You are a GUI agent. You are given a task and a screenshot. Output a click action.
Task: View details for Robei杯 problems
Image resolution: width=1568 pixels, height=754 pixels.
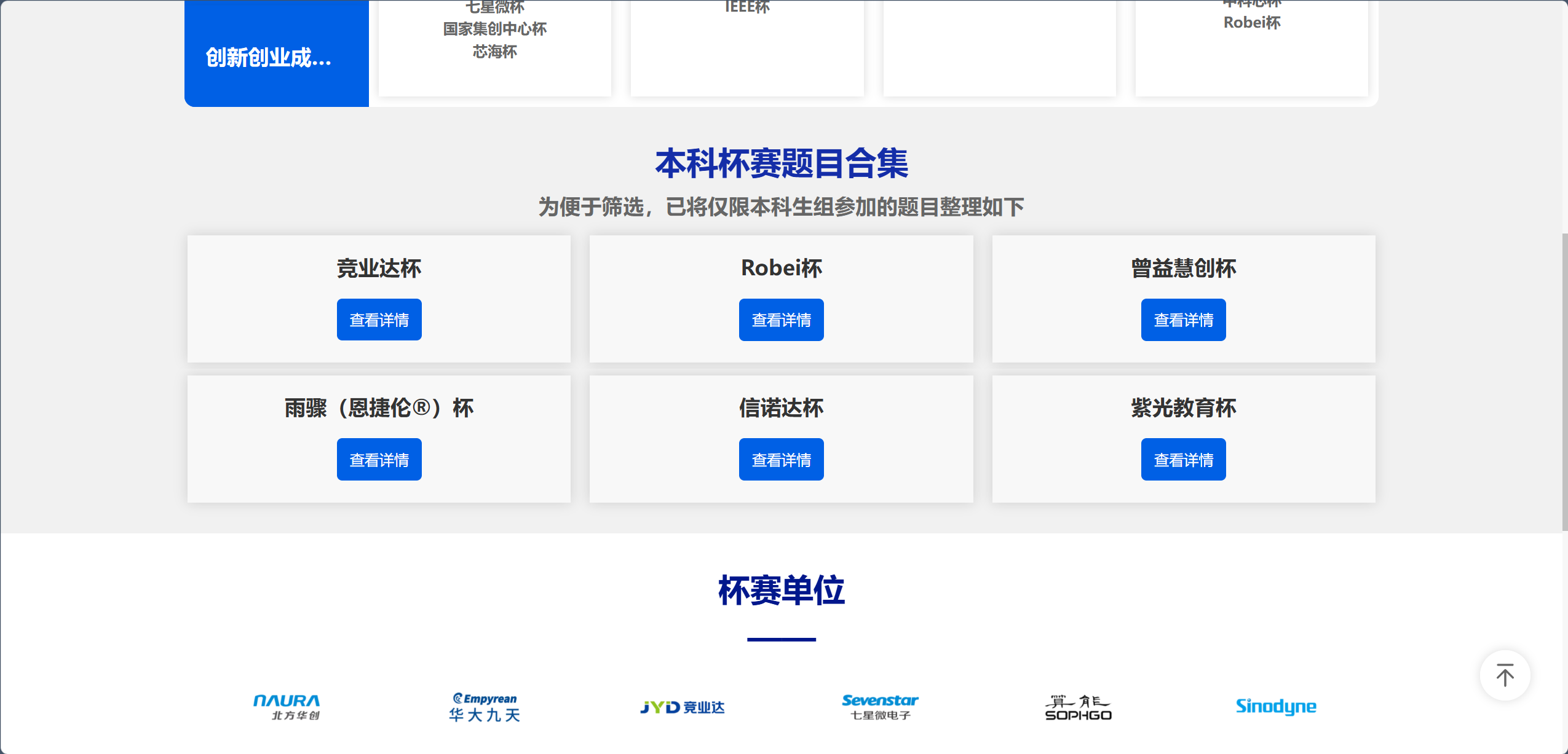tap(781, 320)
